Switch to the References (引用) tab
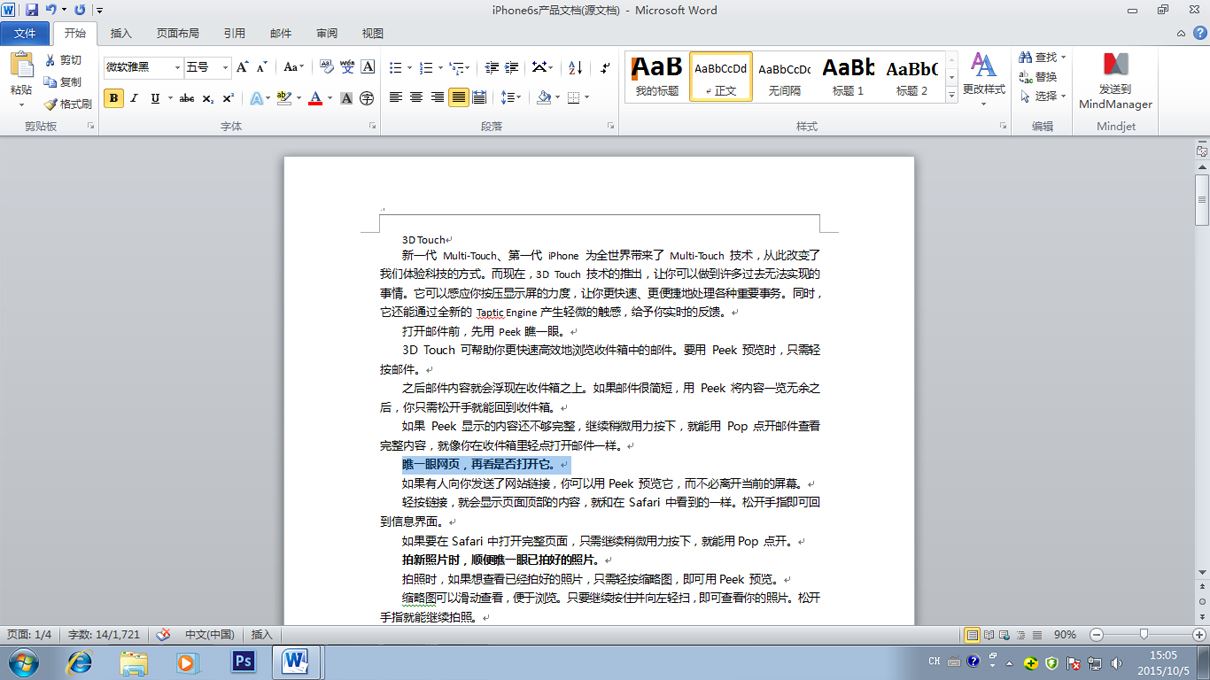This screenshot has width=1210, height=680. click(234, 33)
